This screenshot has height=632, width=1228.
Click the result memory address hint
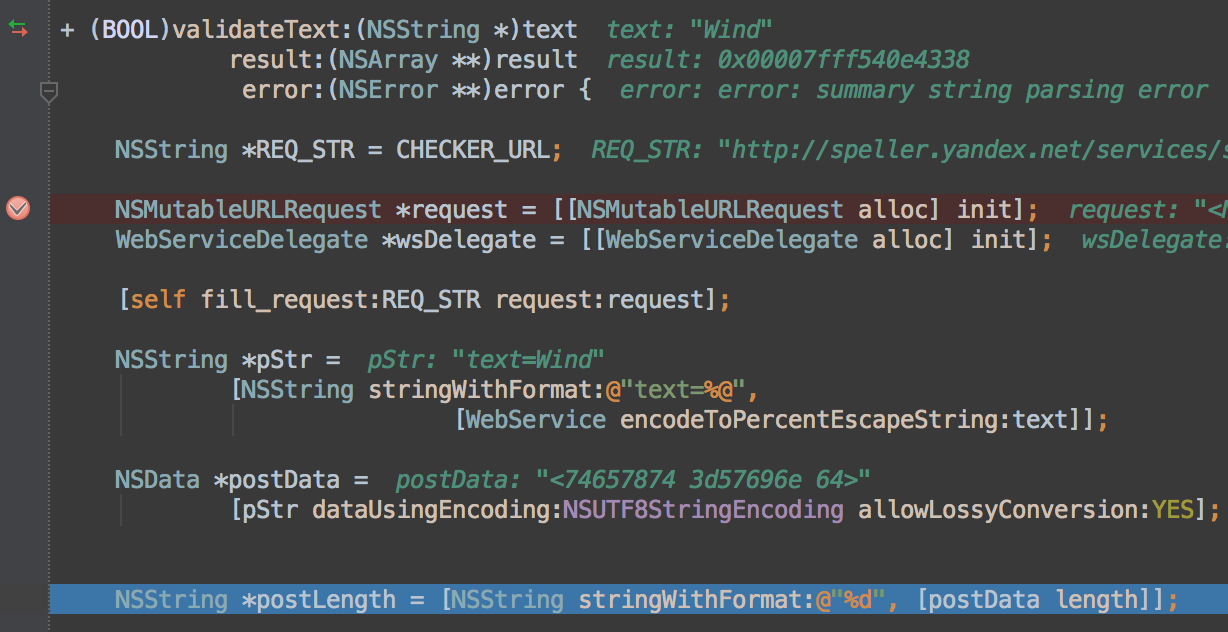(787, 60)
